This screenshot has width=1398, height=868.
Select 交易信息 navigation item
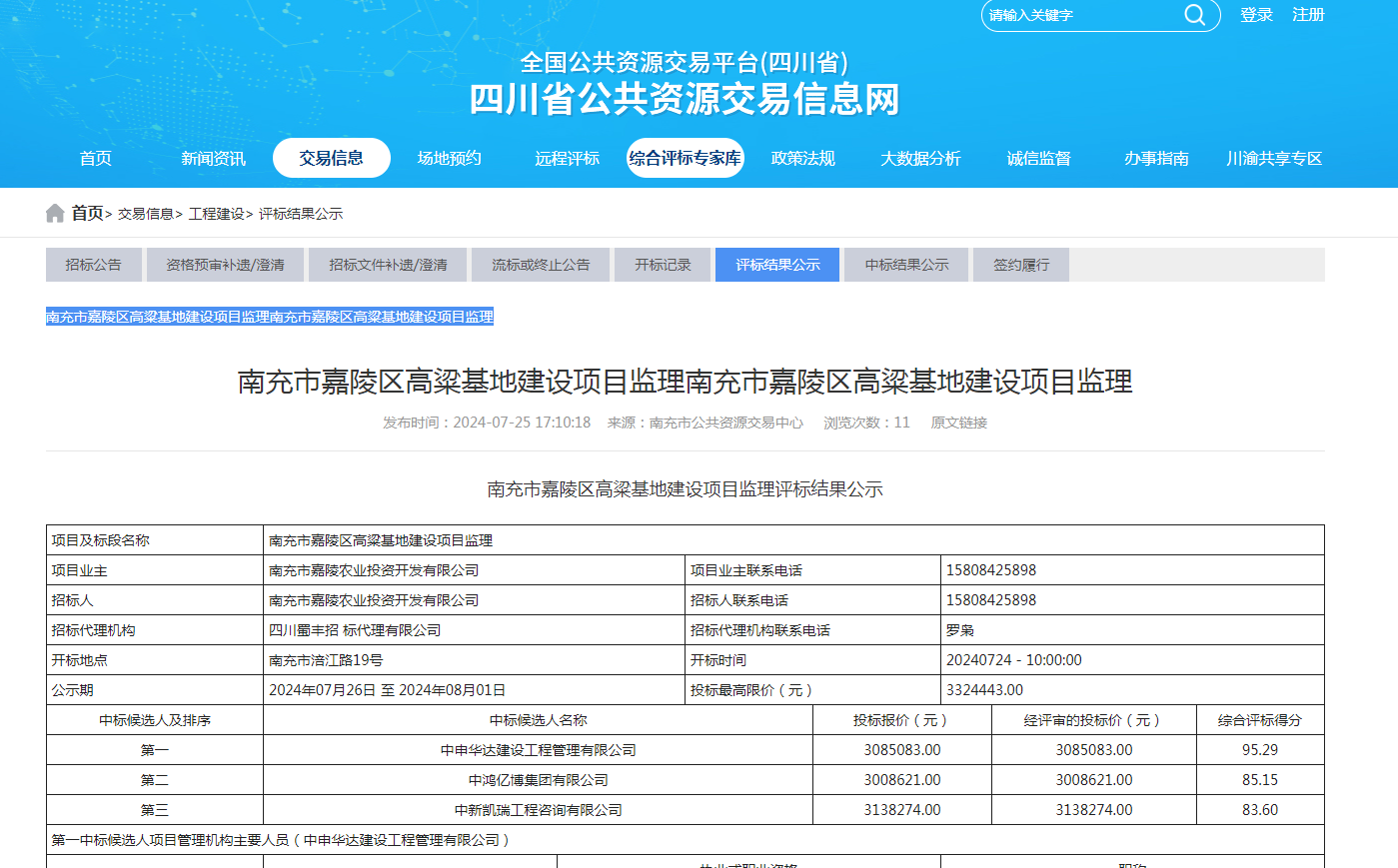coord(332,158)
